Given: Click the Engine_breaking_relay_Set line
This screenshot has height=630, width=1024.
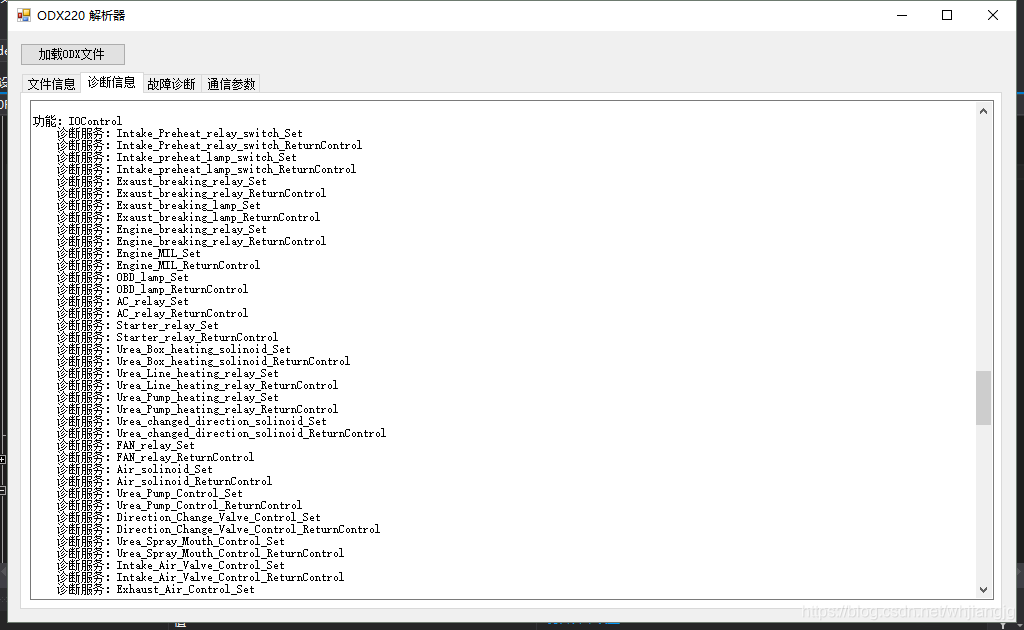Looking at the screenshot, I should click(162, 229).
